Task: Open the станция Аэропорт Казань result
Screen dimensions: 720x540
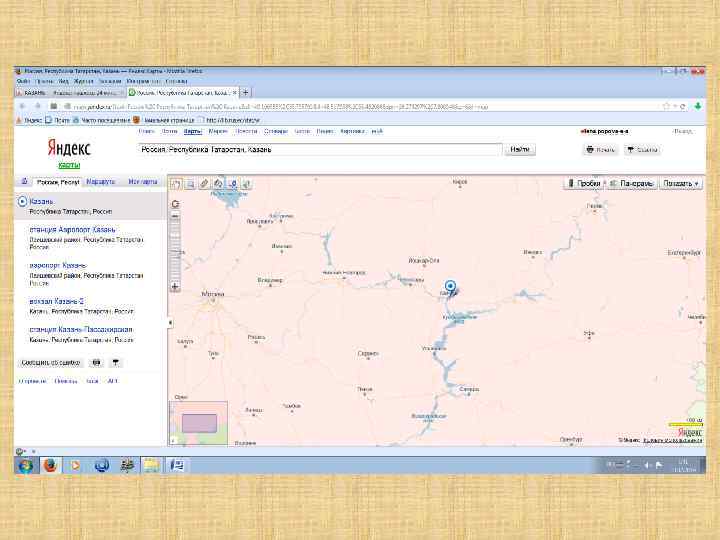Action: click(72, 229)
